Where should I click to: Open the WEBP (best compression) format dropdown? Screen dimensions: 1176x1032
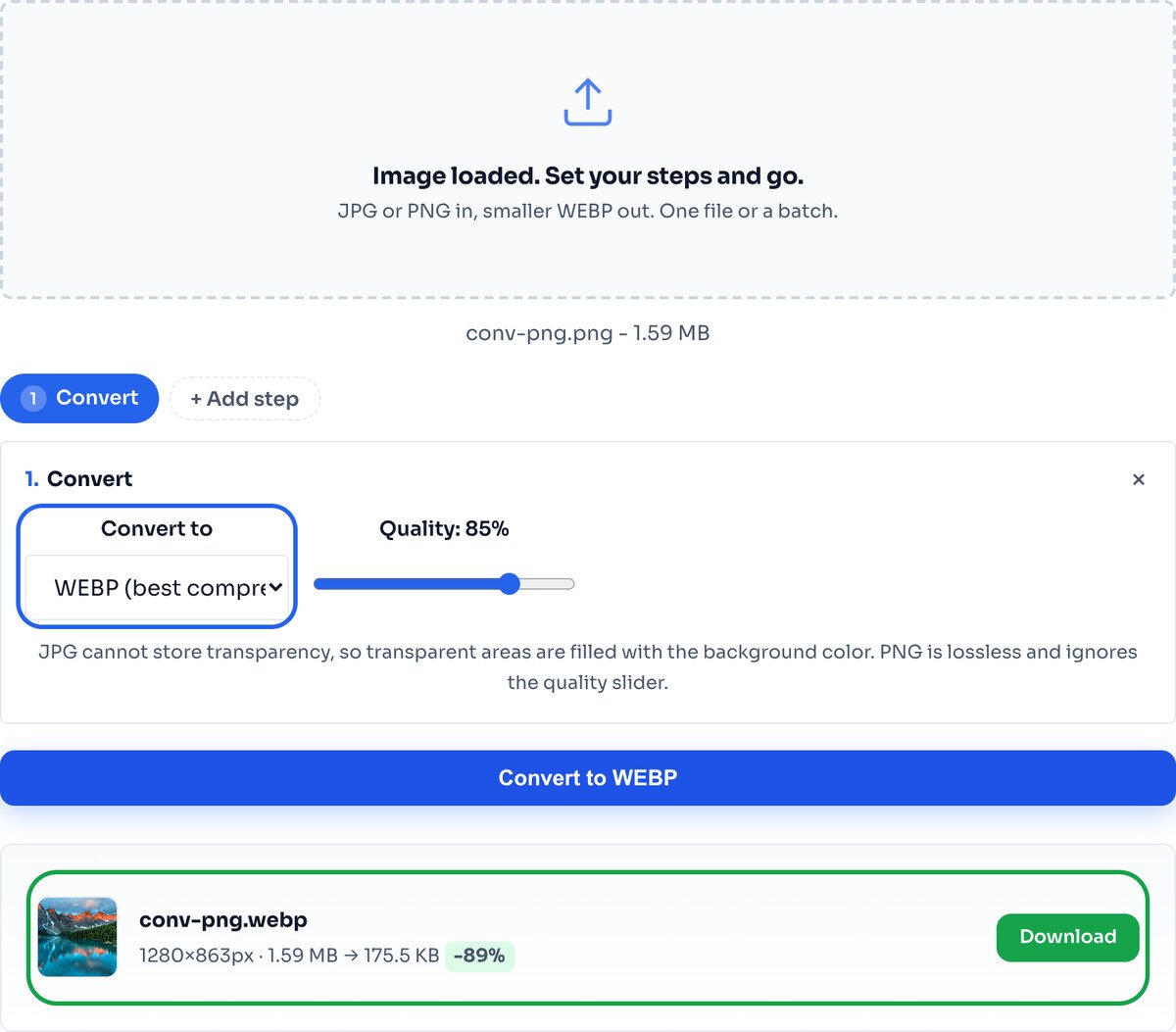tap(157, 588)
